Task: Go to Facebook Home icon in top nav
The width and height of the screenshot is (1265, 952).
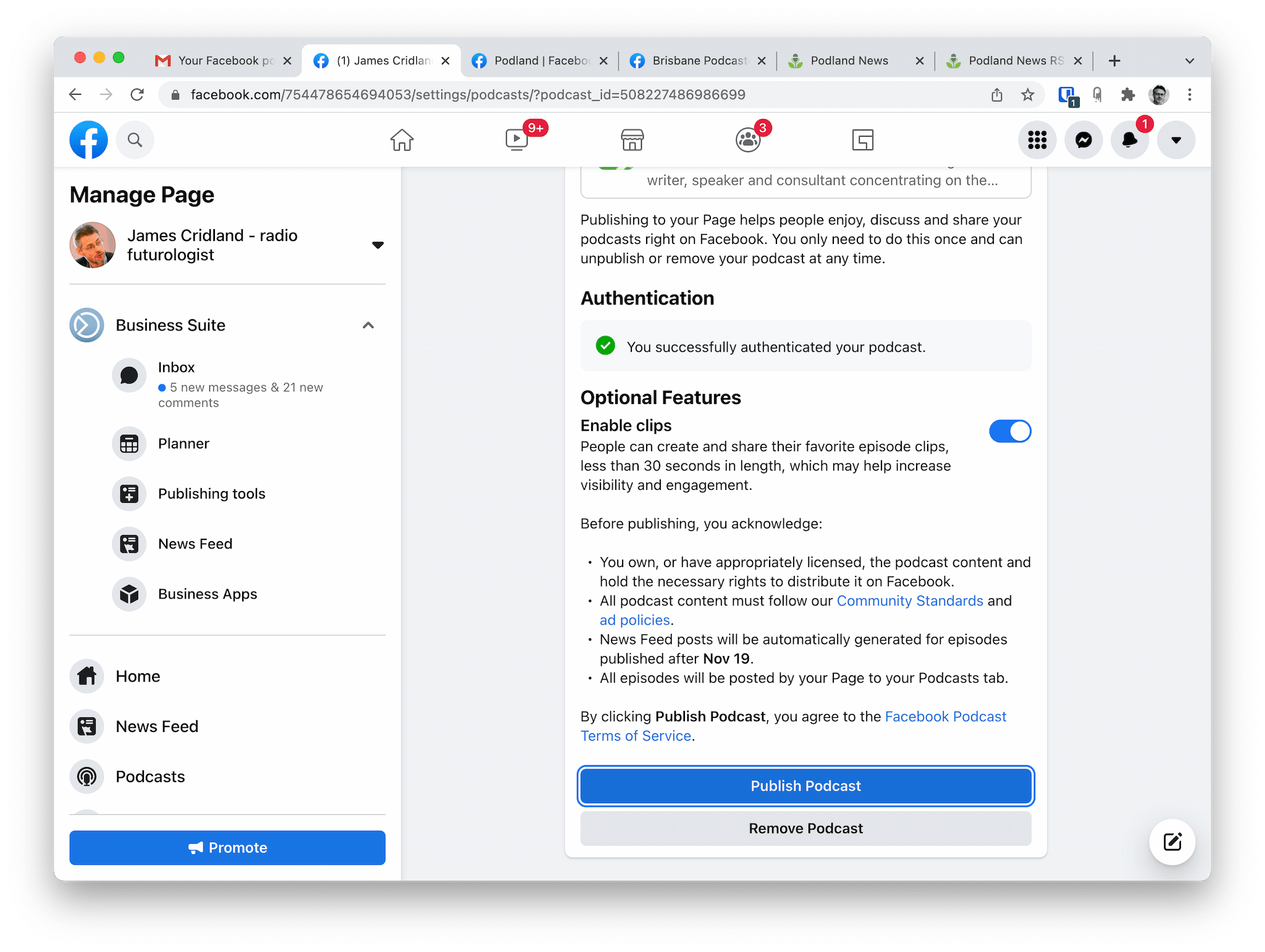Action: [401, 140]
